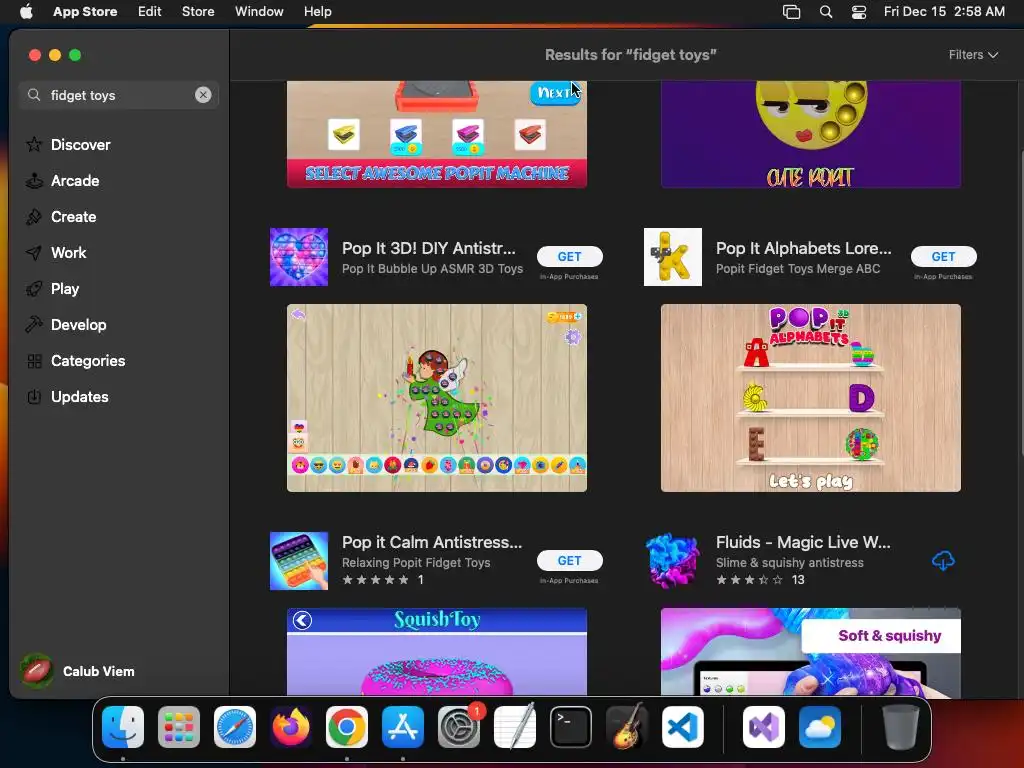
Task: View the Cute Popit emoji screenshot
Action: [x=810, y=135]
